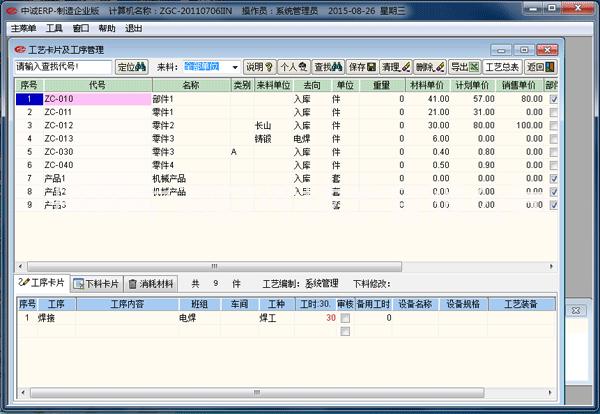
Task: Click the red 30 work hours value
Action: [x=331, y=318]
